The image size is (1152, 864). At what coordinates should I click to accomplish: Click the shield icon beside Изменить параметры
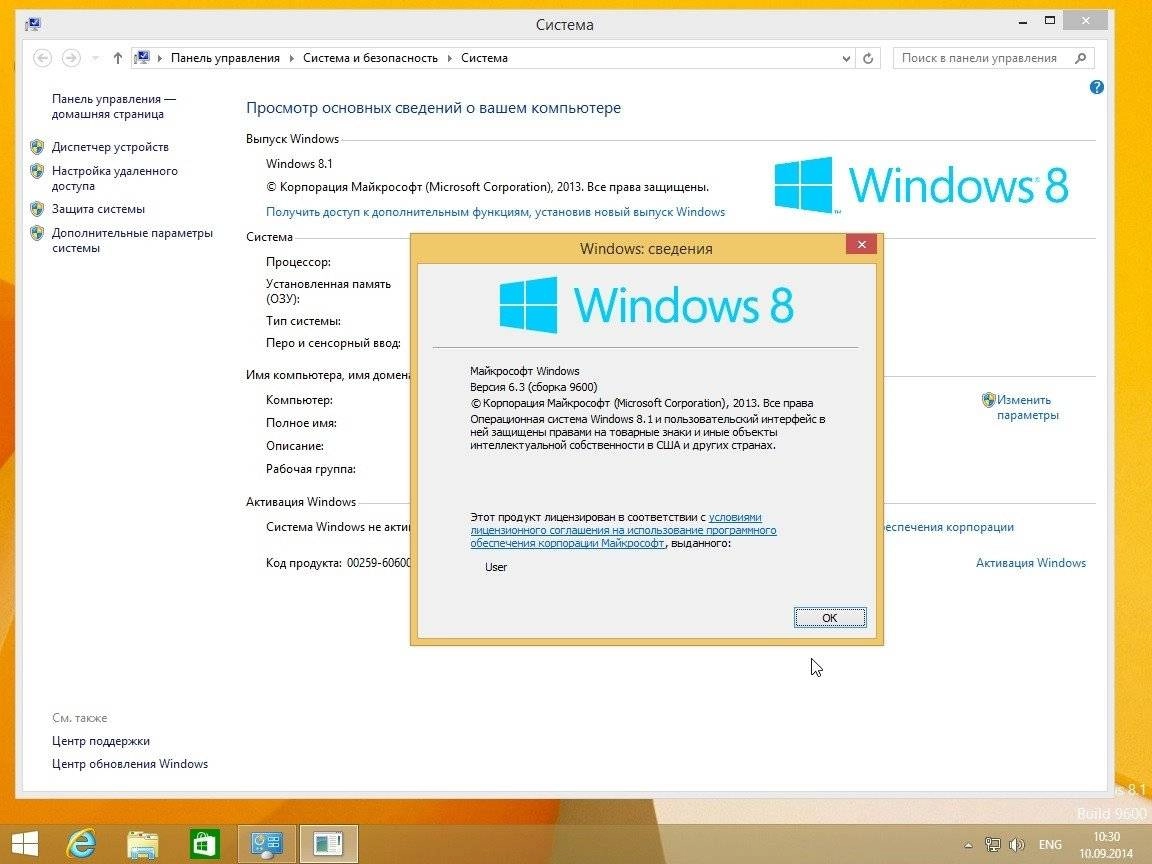988,400
